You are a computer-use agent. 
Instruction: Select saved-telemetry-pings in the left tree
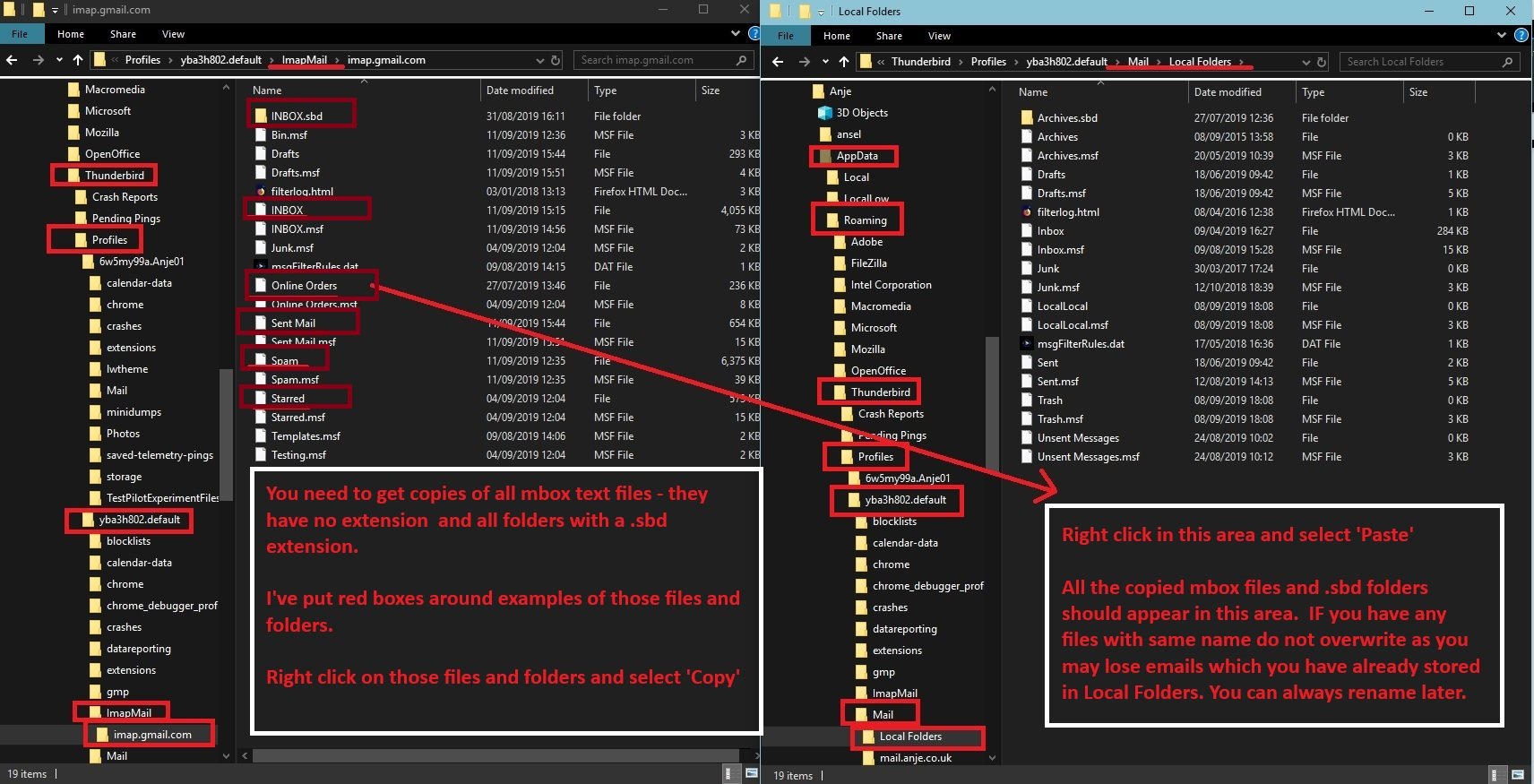pos(159,455)
